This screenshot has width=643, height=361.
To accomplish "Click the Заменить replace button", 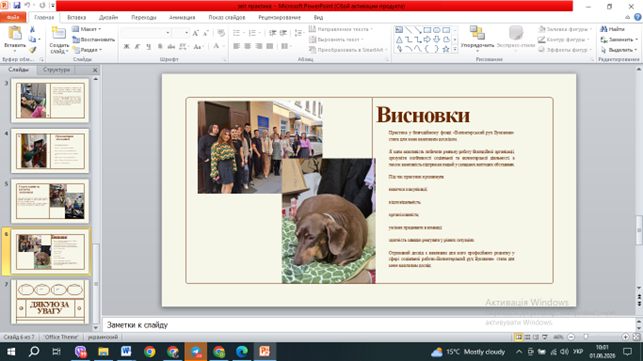I will tap(619, 39).
